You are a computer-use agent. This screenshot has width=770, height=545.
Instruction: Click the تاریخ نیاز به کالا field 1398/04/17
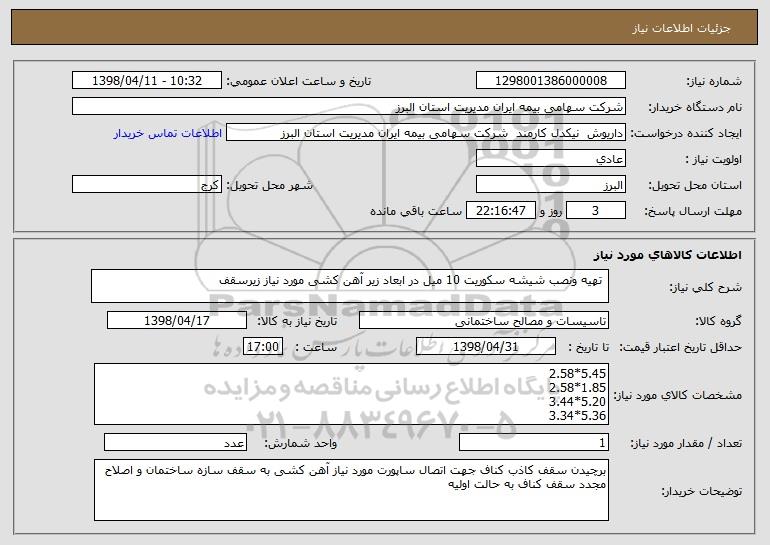click(x=177, y=320)
